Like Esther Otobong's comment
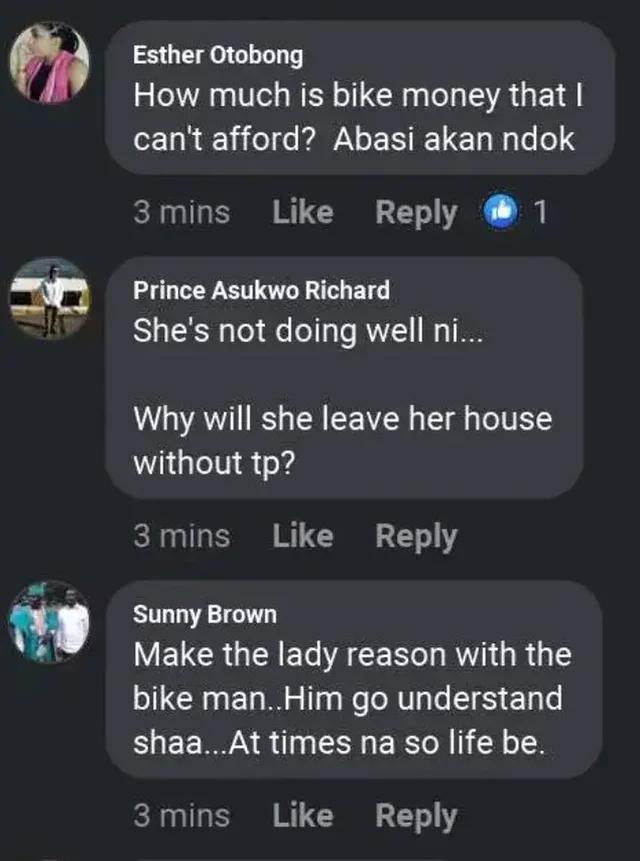 click(303, 212)
